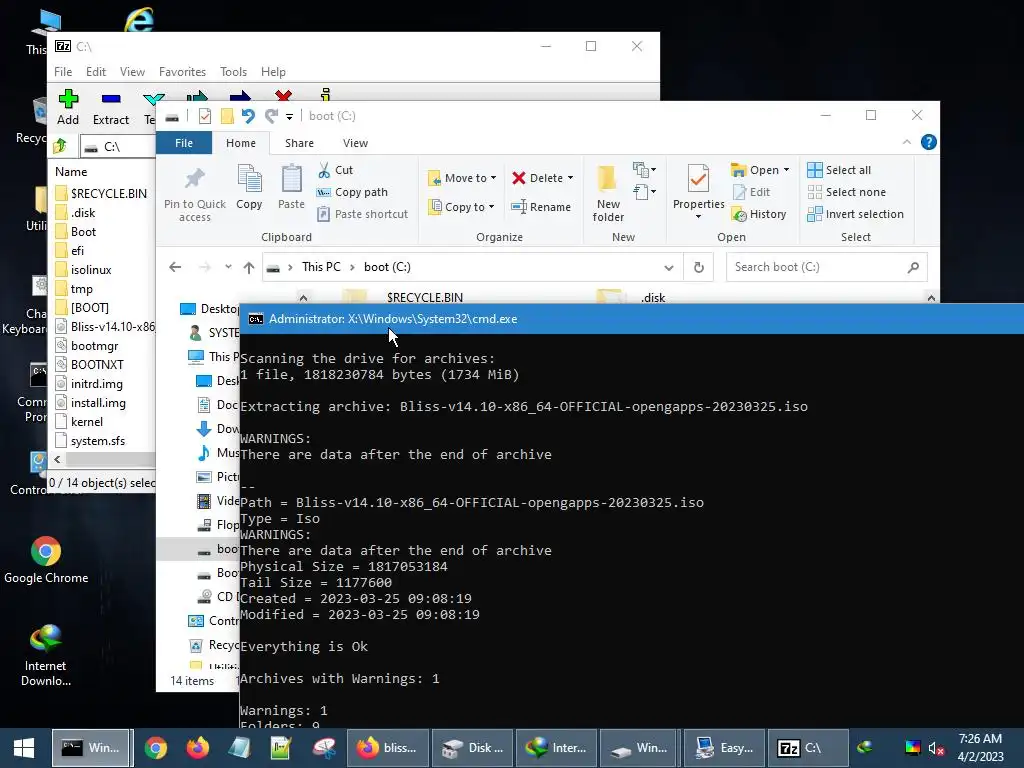The width and height of the screenshot is (1024, 768).
Task: Refresh the boot (C:) folder
Action: (698, 268)
